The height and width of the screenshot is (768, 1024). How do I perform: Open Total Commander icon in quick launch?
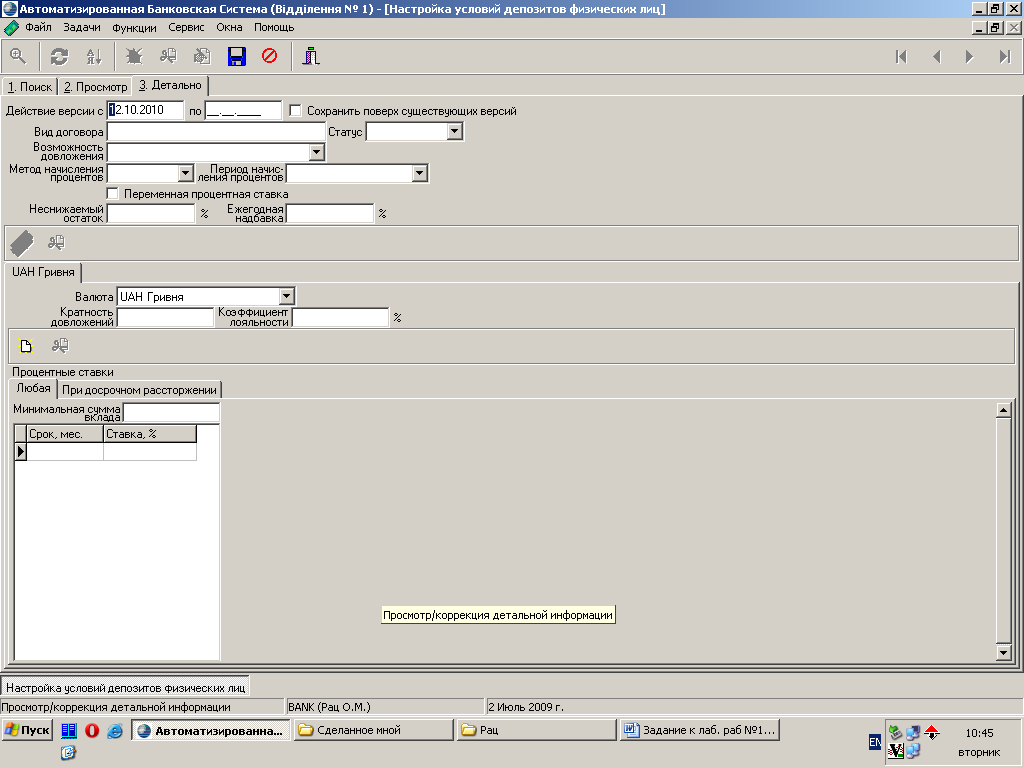[x=69, y=731]
